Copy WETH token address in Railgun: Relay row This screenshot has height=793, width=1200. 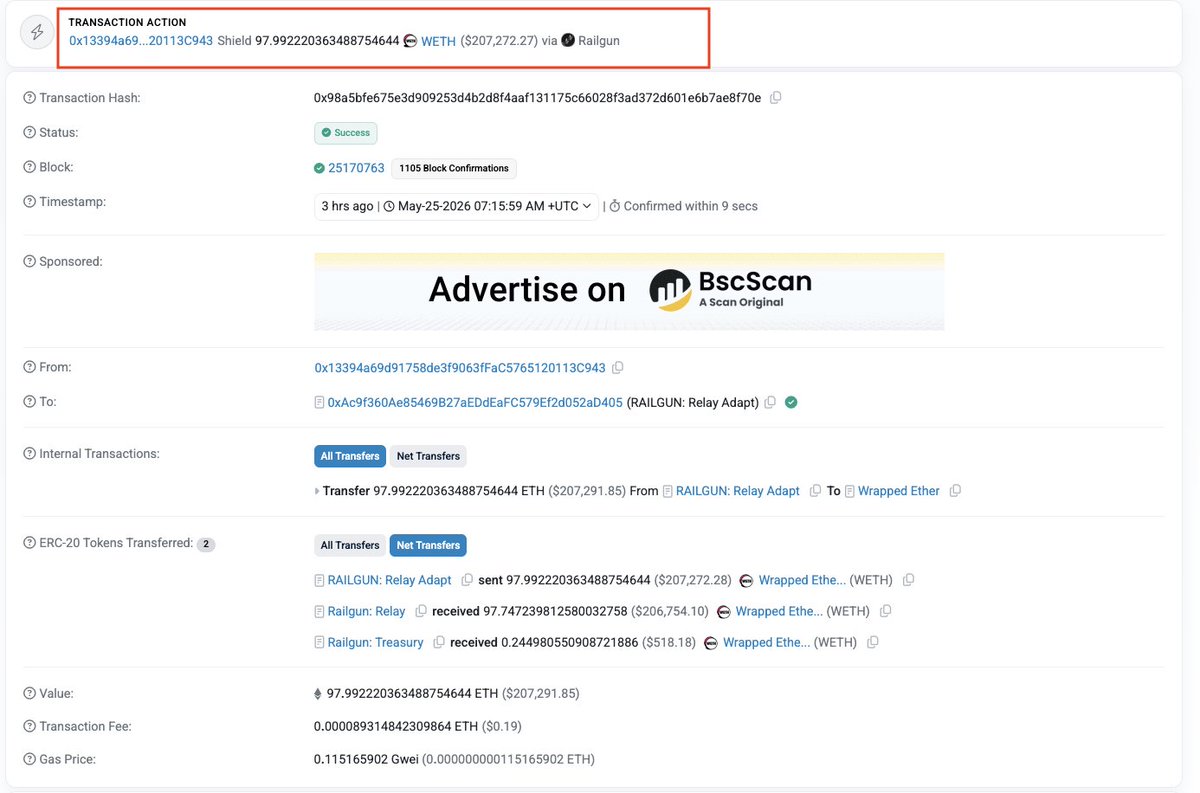[x=885, y=611]
